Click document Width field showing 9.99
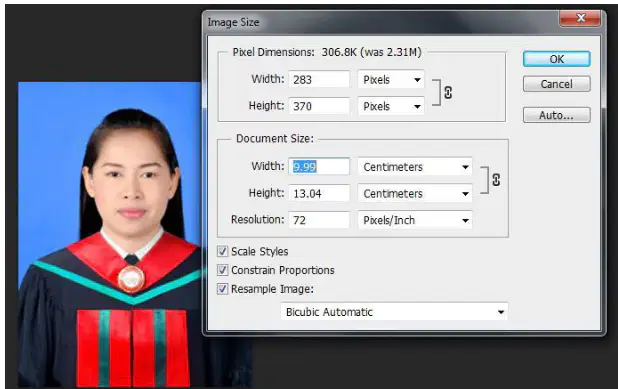The height and width of the screenshot is (389, 618). coord(319,167)
